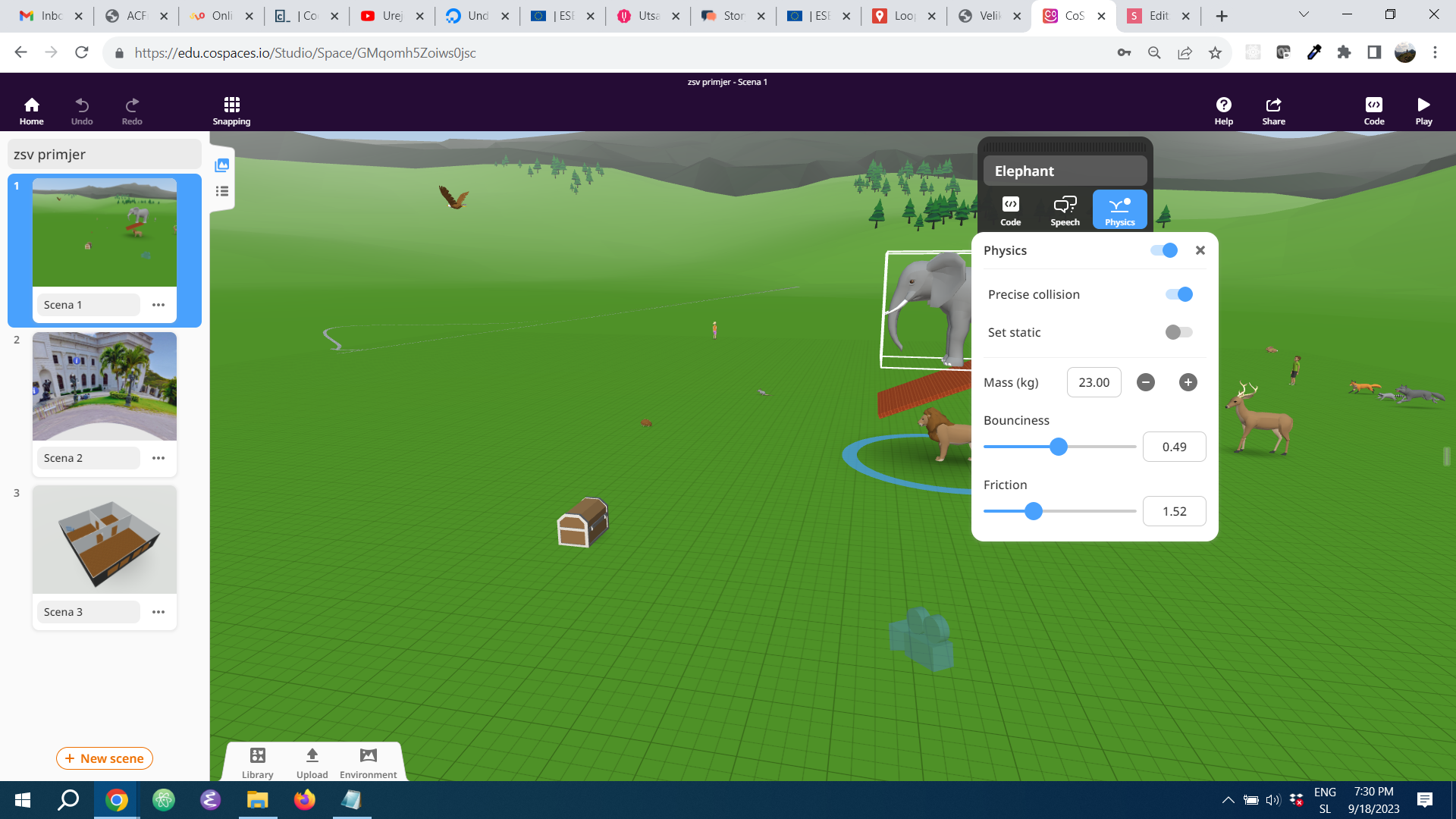Disable Precise collision toggle
This screenshot has width=1456, height=819.
pos(1179,294)
